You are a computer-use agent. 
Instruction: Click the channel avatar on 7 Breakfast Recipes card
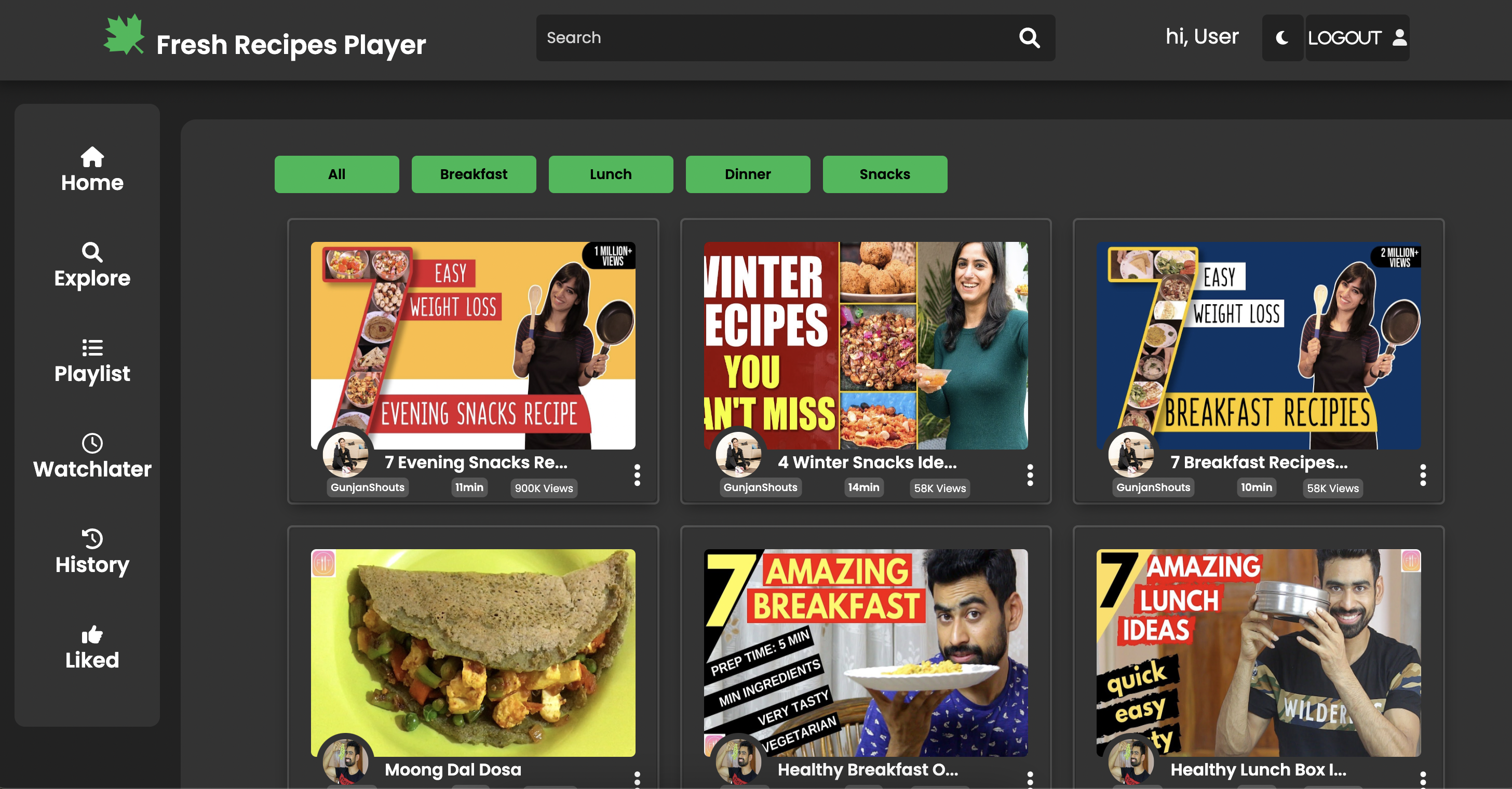point(1130,454)
